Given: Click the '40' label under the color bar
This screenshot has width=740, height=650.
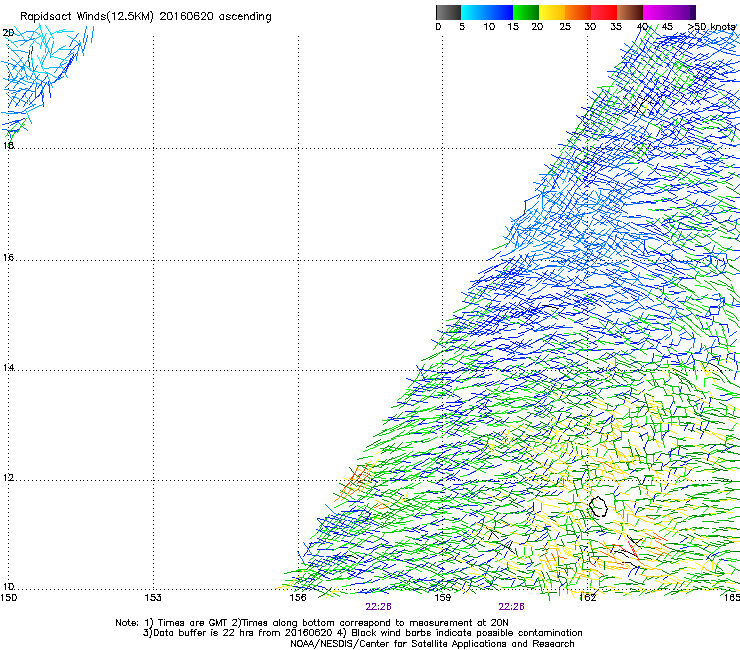Looking at the screenshot, I should tap(642, 26).
